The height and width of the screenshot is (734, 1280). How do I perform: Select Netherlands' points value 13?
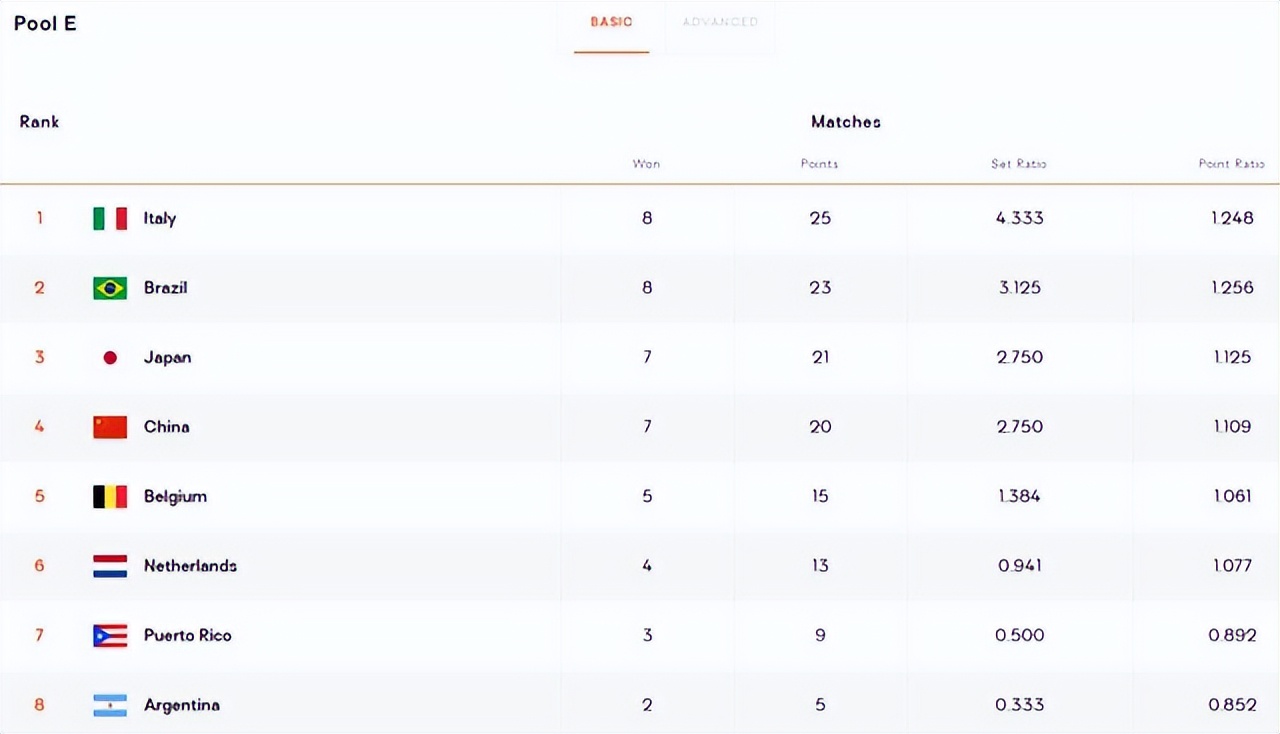[820, 566]
